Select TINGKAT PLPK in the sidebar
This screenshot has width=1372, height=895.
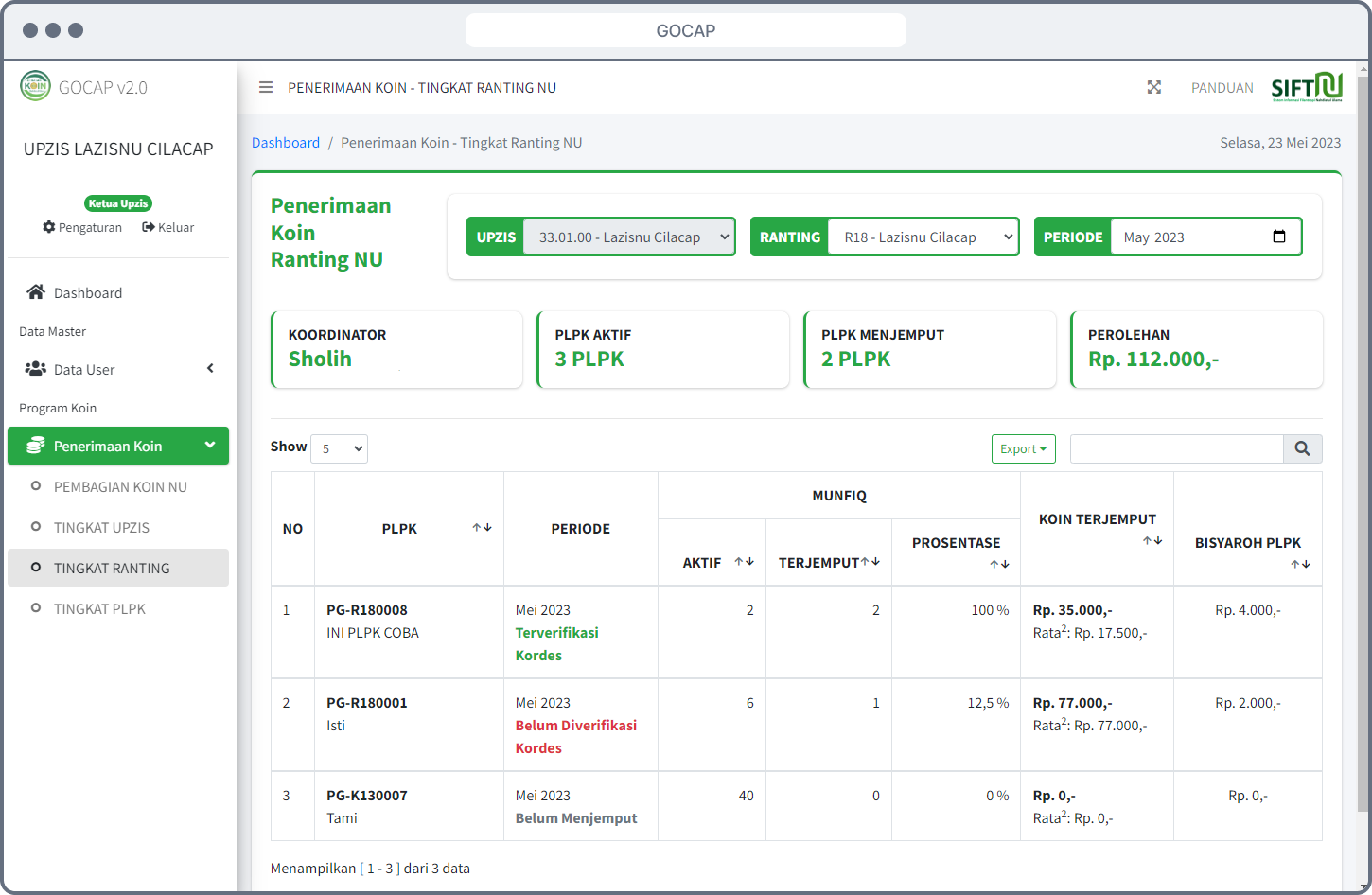click(99, 608)
